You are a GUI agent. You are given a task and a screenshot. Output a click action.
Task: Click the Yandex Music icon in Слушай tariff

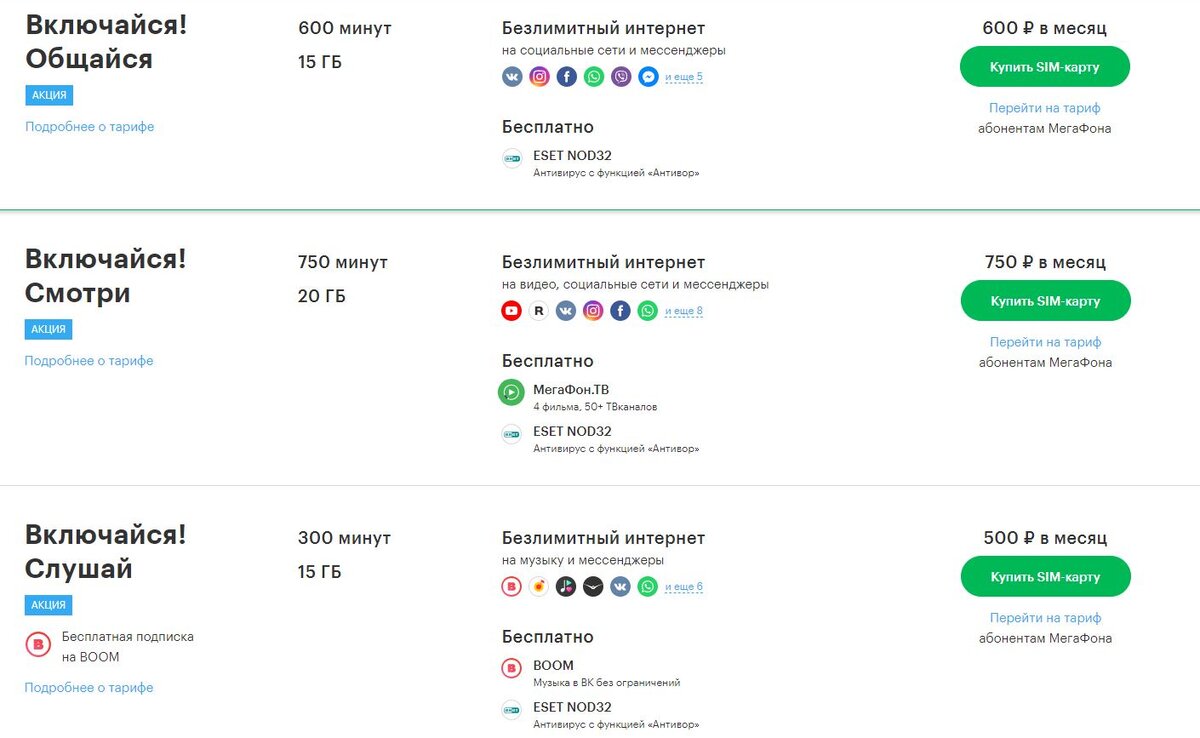pyautogui.click(x=539, y=587)
